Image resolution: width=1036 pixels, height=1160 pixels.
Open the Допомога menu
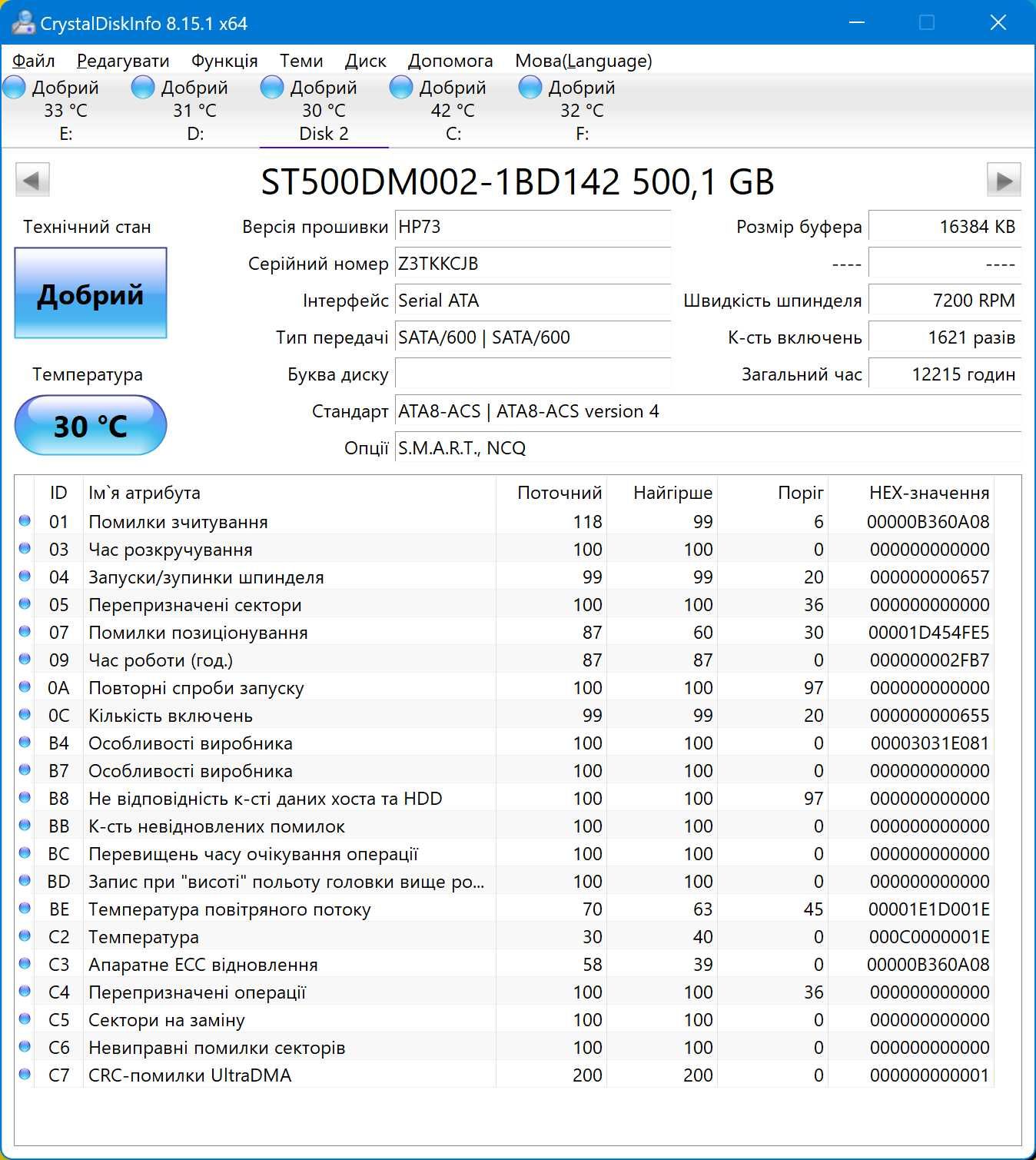[450, 61]
